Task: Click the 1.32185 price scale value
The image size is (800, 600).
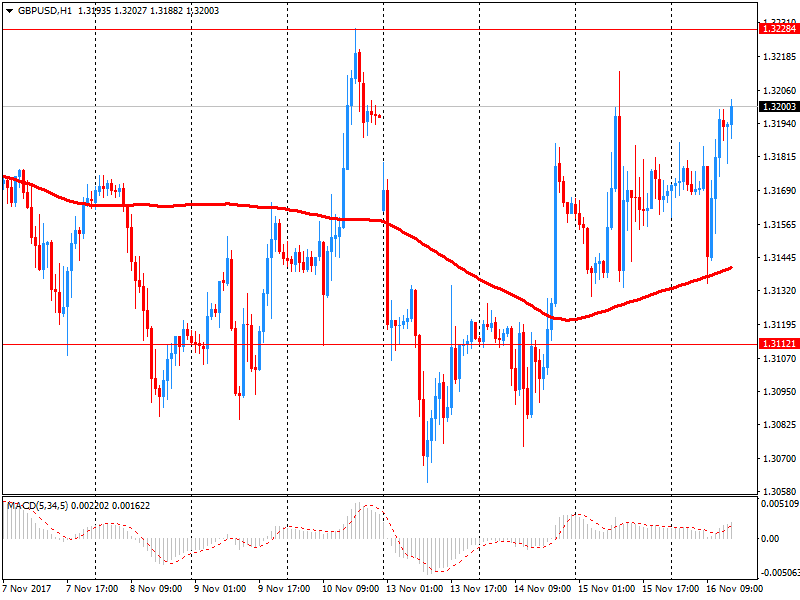Action: click(780, 57)
